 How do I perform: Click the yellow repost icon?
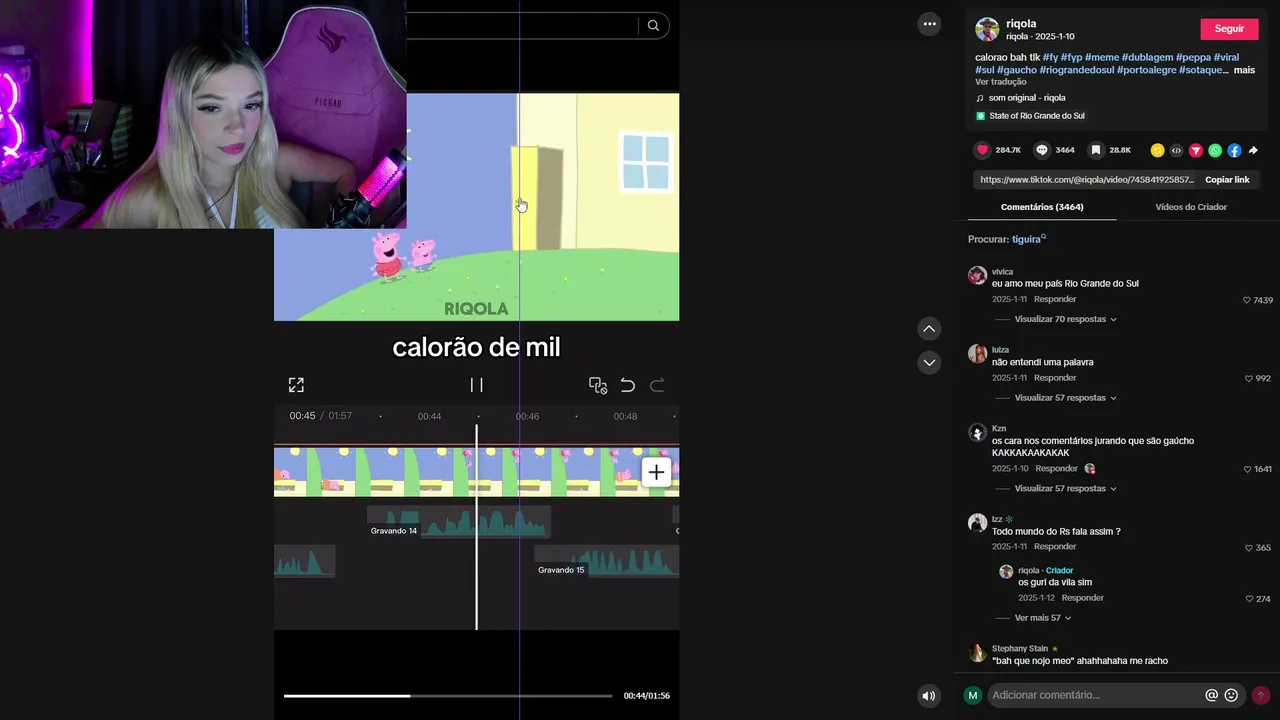[1157, 150]
